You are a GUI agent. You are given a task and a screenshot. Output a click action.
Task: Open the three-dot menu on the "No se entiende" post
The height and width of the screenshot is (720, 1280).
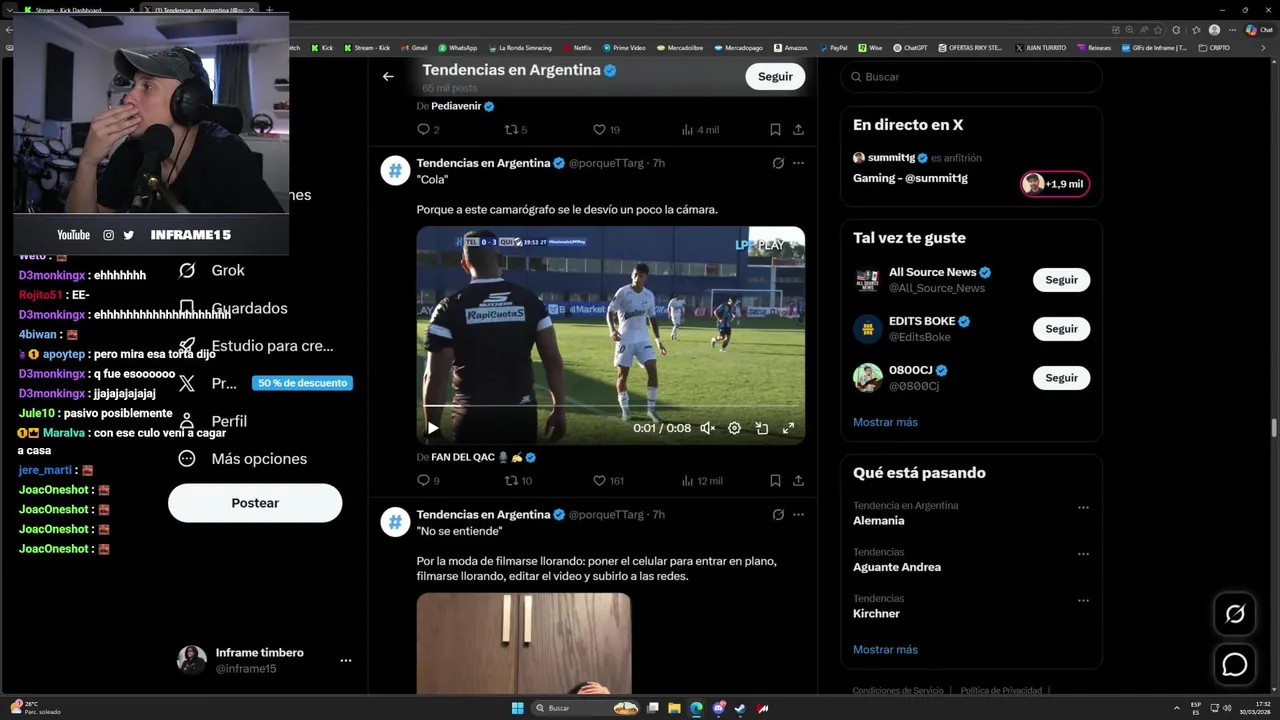point(798,515)
